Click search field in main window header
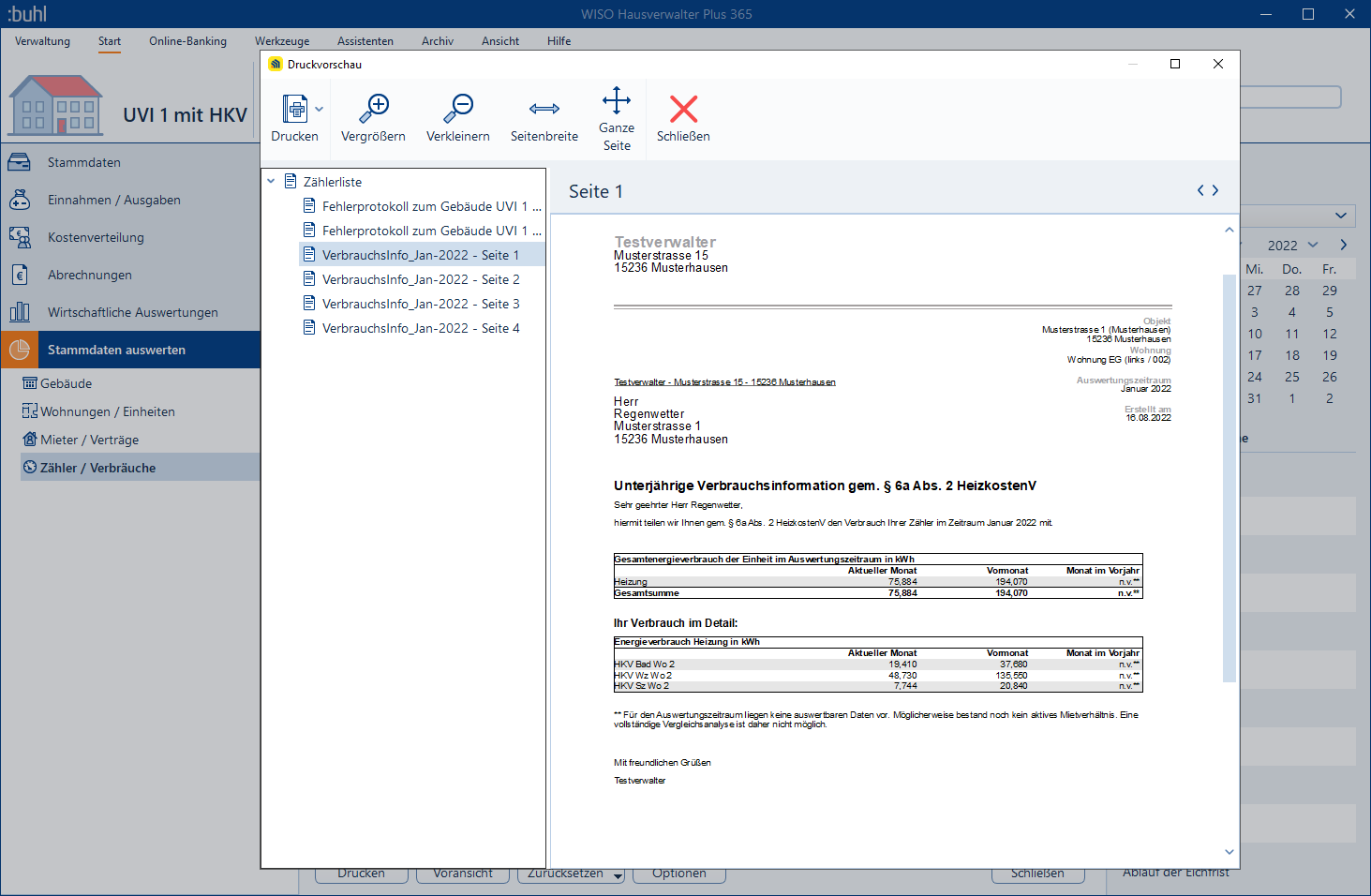This screenshot has width=1371, height=896. [1290, 97]
